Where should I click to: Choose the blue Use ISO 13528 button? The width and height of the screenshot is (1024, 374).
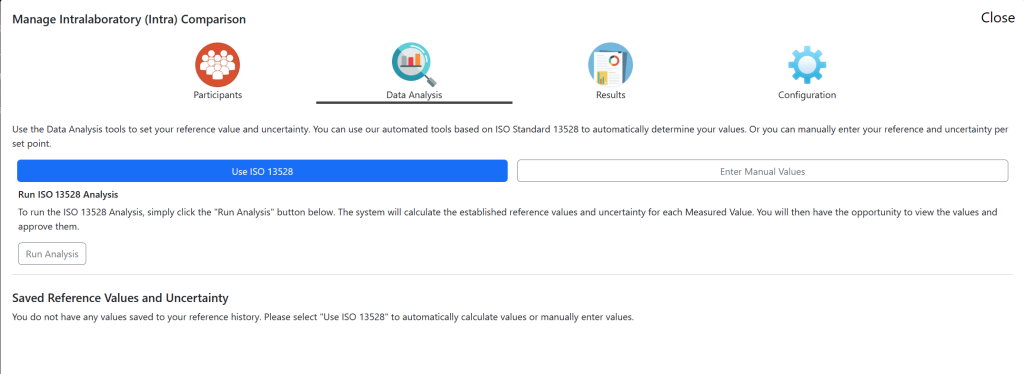pos(263,171)
